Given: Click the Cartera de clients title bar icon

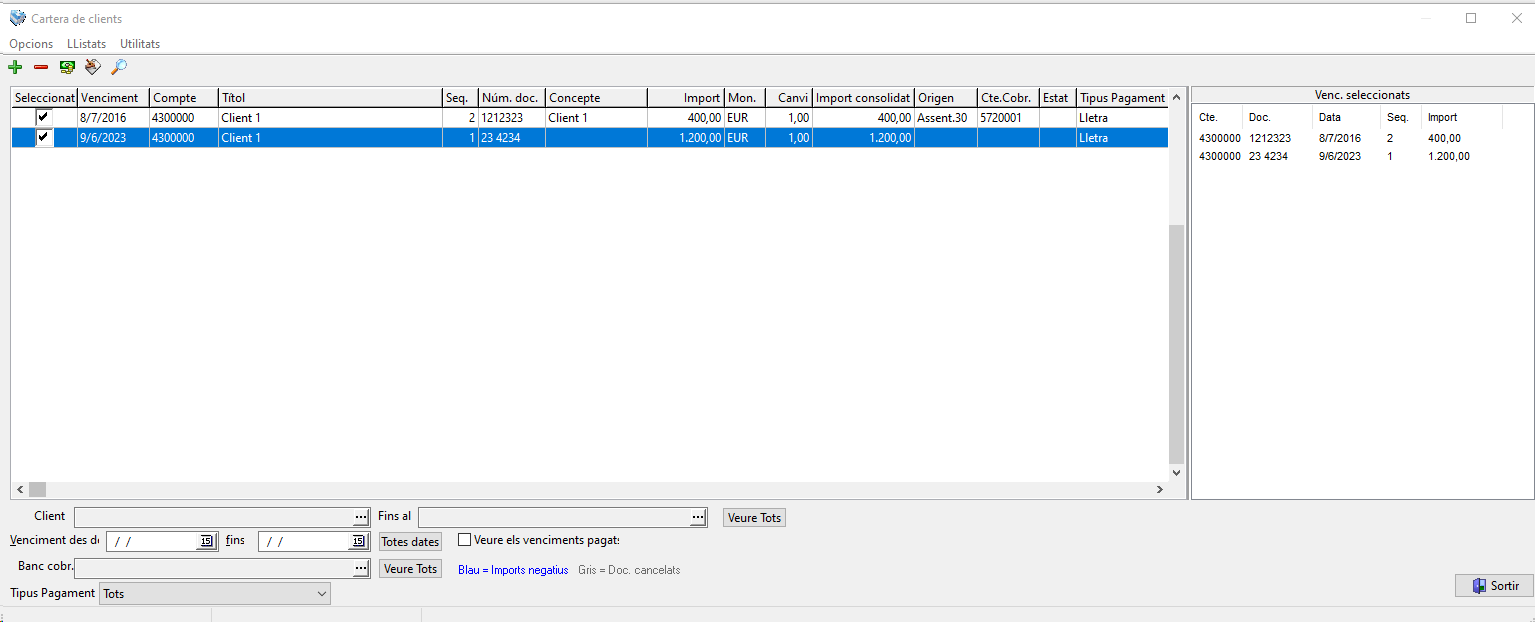Looking at the screenshot, I should 17,18.
